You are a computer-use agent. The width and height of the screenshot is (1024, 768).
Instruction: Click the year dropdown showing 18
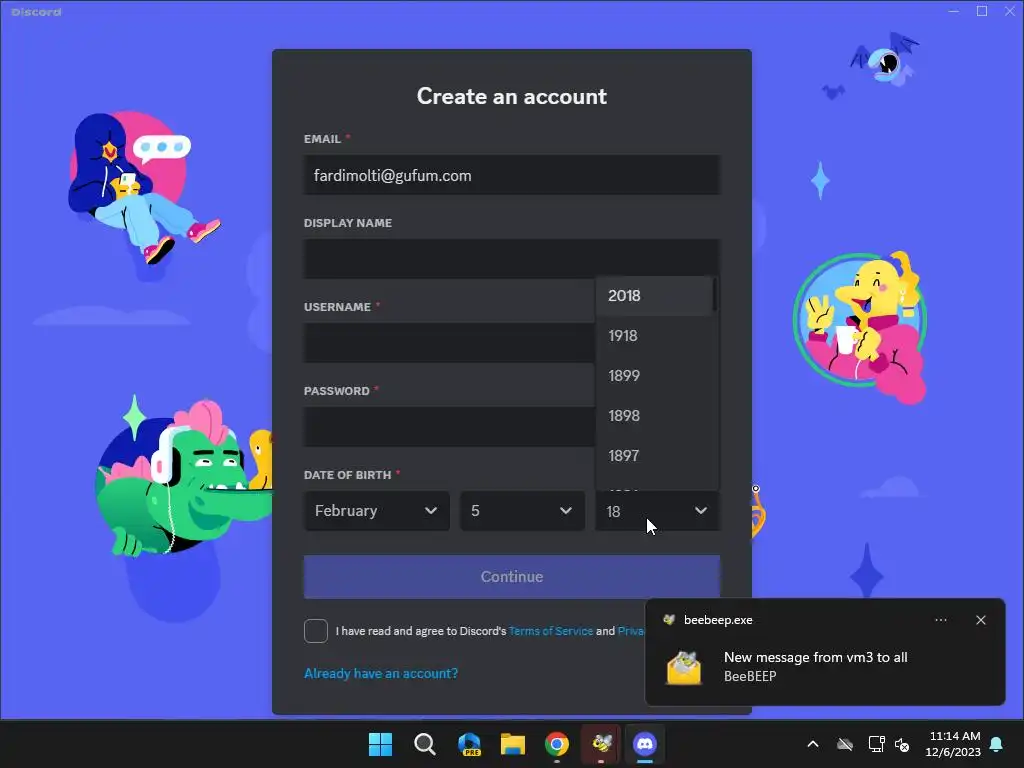coord(658,511)
